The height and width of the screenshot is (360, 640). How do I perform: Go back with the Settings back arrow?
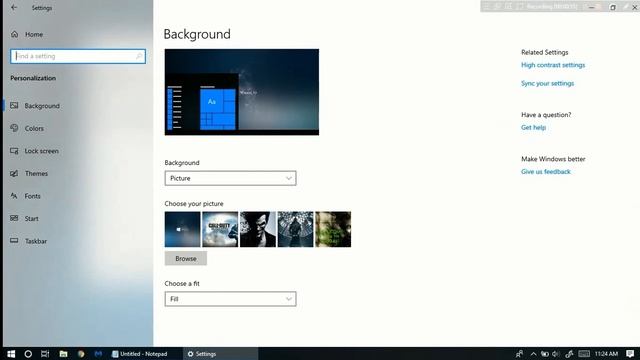coord(14,7)
